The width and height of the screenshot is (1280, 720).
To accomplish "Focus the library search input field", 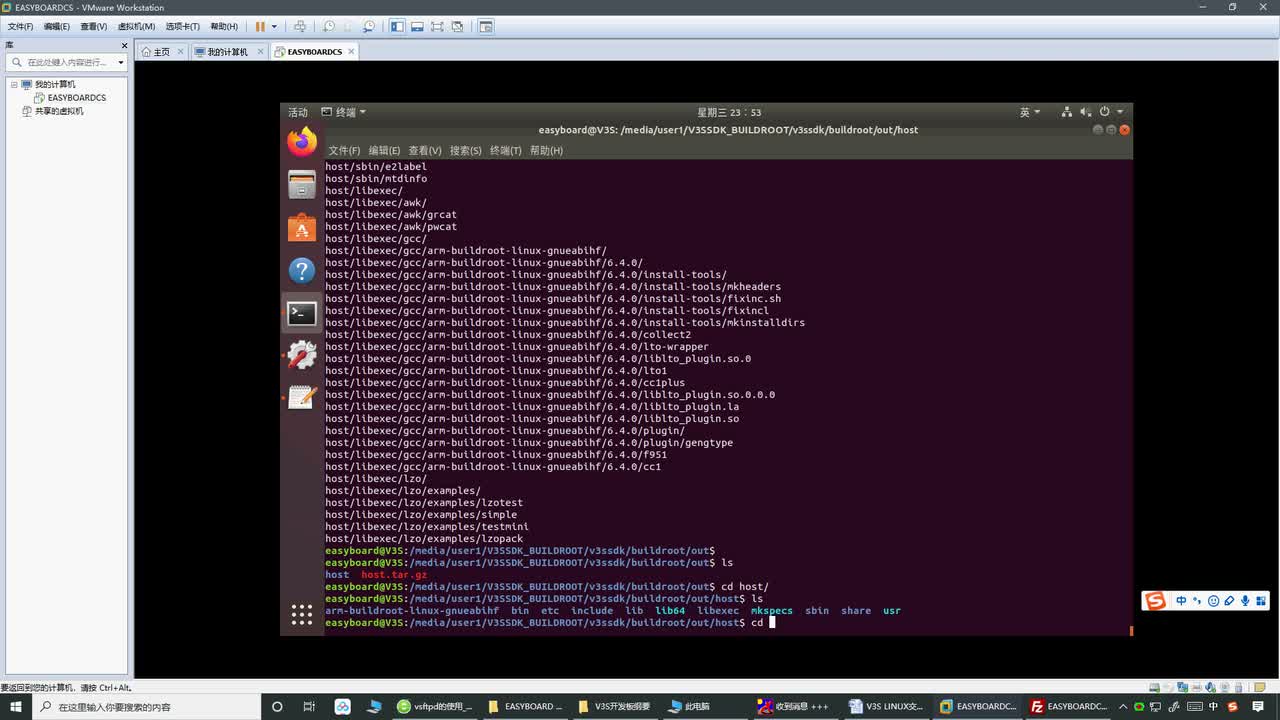I will [65, 62].
